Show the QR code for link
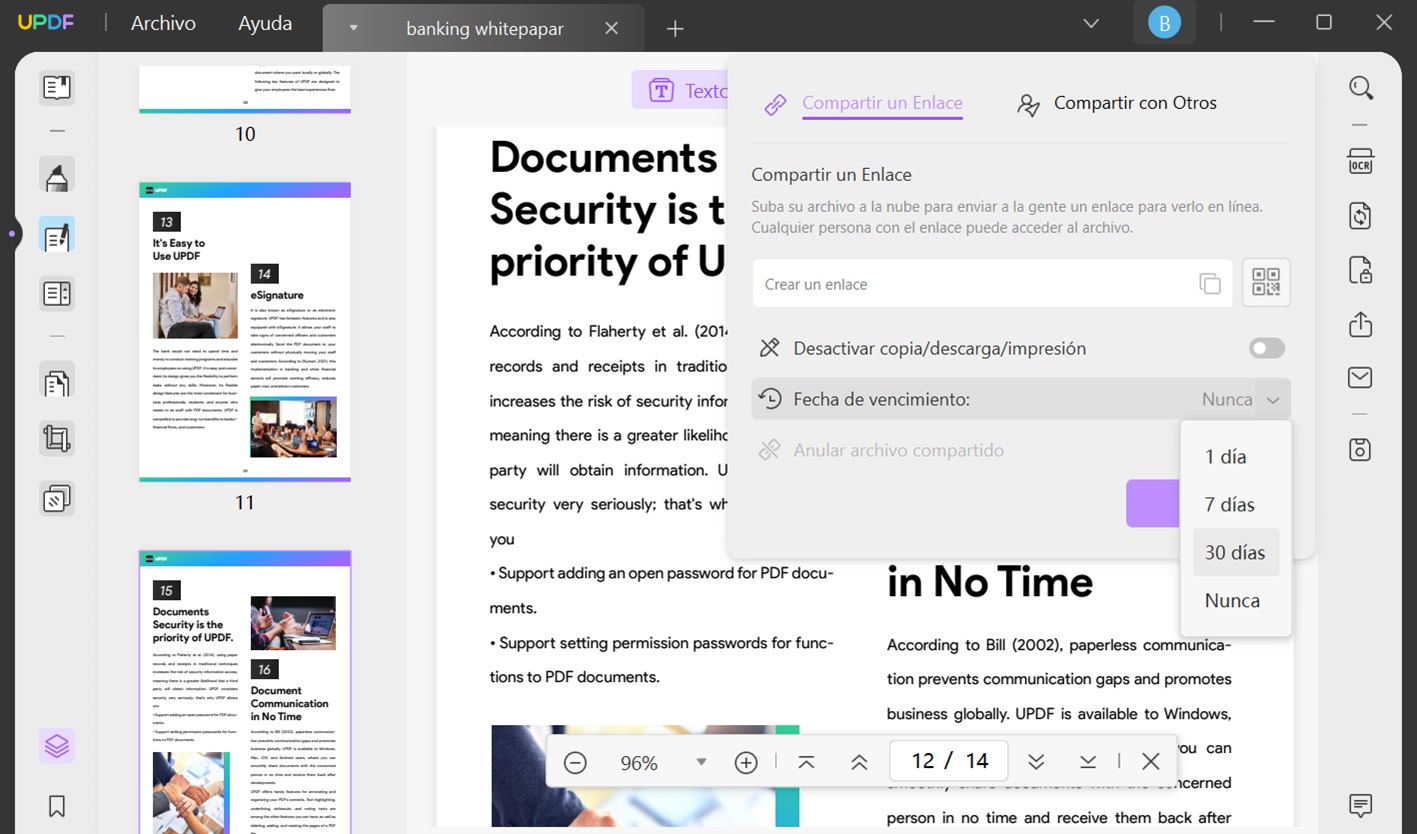 coord(1266,282)
